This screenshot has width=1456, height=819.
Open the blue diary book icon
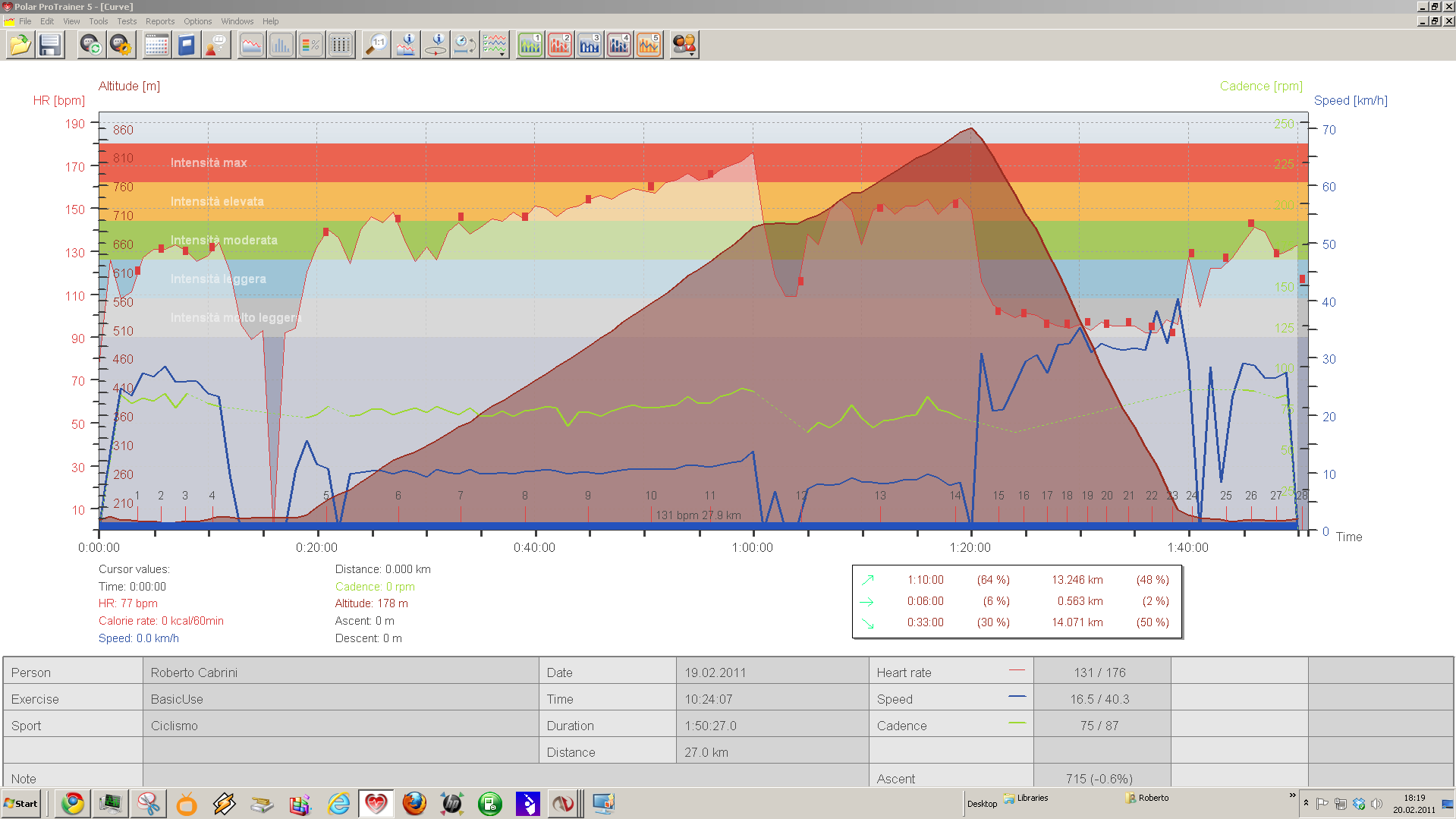coord(186,46)
